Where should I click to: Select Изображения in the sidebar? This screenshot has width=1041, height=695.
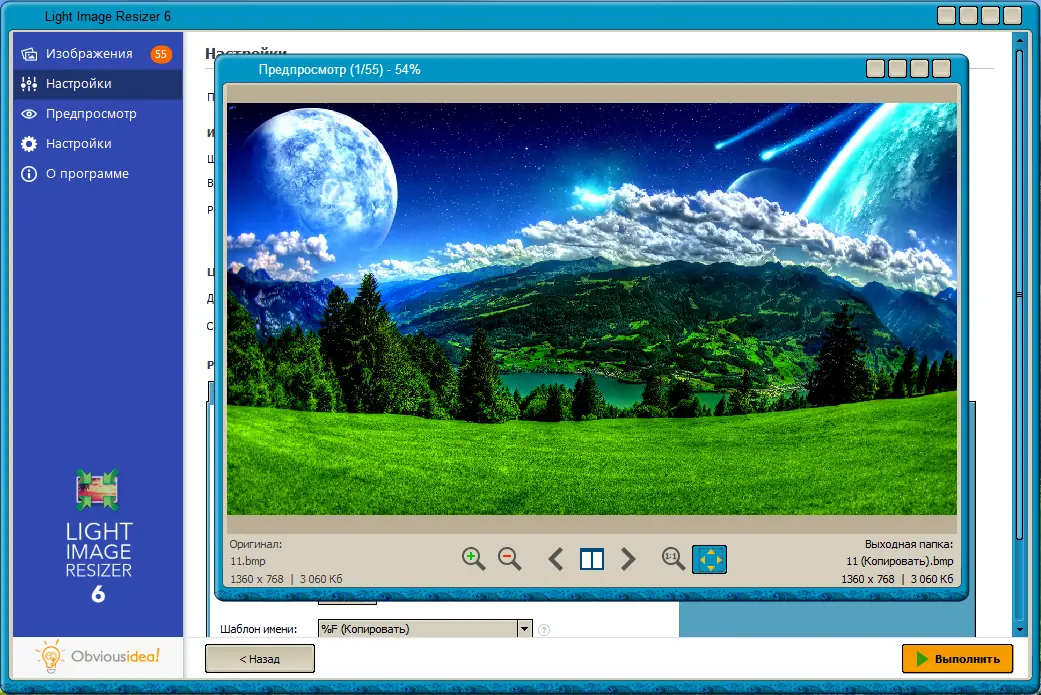tap(90, 53)
